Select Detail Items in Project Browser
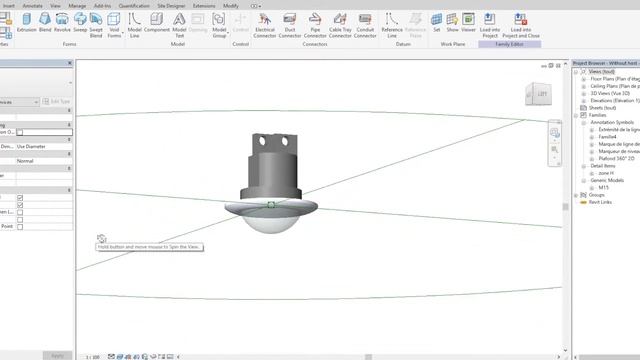640x360 pixels. pos(602,166)
